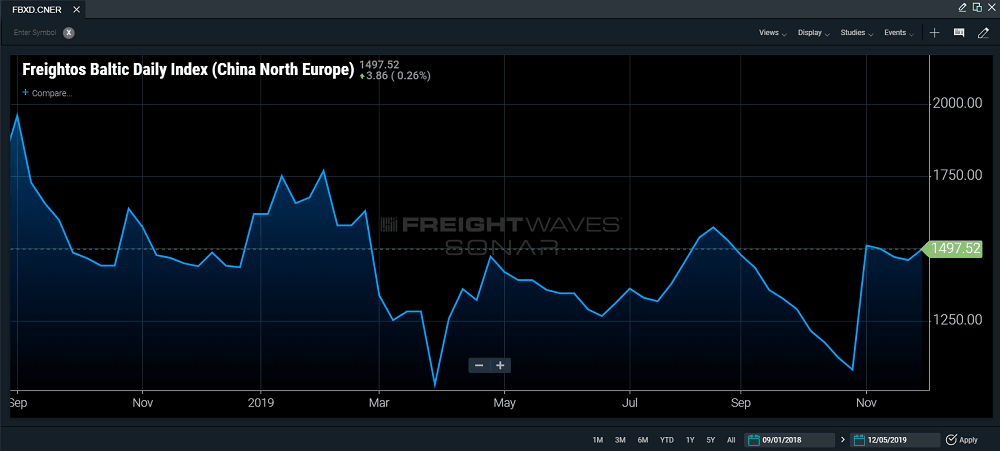Add a comparison via Compare link
This screenshot has height=451, width=1000.
[47, 93]
